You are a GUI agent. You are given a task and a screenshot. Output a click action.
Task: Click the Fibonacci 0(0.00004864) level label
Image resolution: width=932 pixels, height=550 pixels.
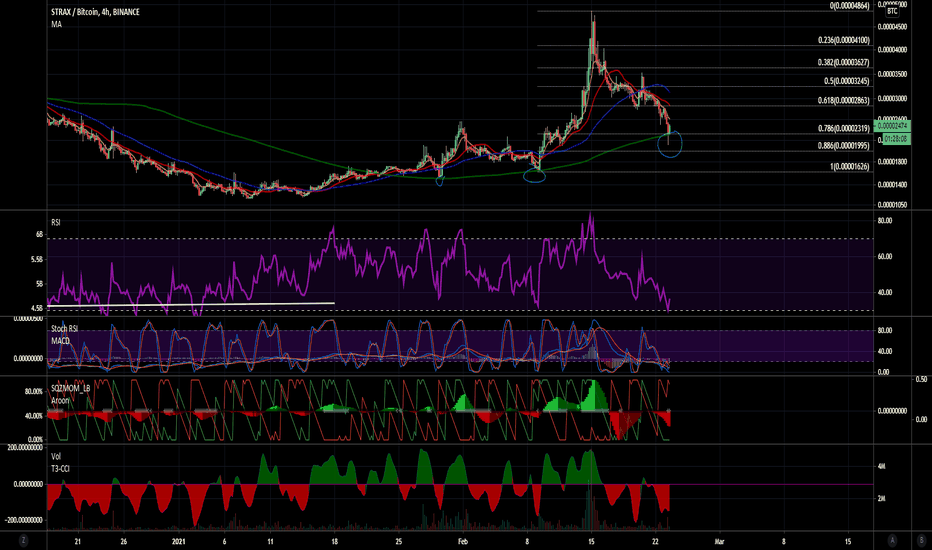850,6
